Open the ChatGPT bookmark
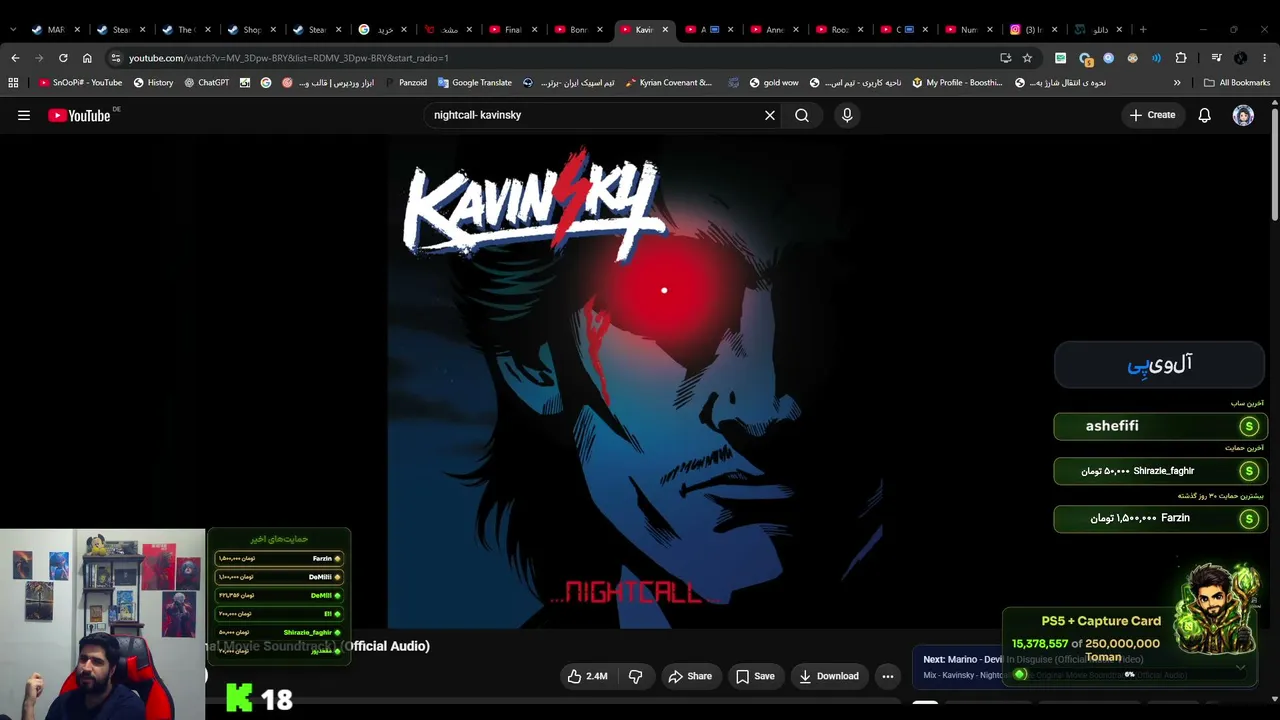Screen dimensions: 1280x720 pyautogui.click(x=206, y=83)
